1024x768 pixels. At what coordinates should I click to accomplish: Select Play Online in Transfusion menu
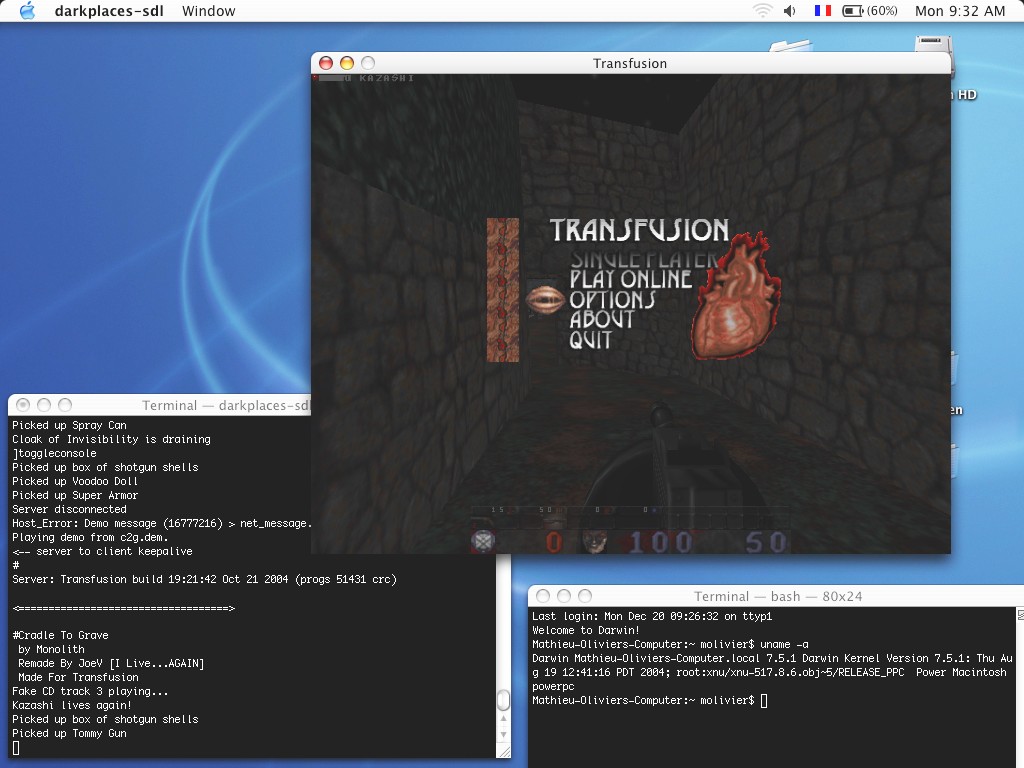click(630, 280)
